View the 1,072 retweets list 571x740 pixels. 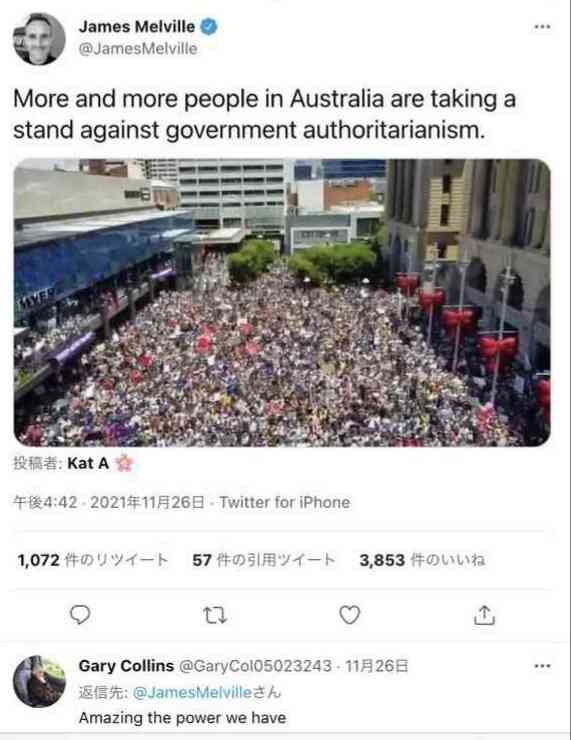[92, 560]
